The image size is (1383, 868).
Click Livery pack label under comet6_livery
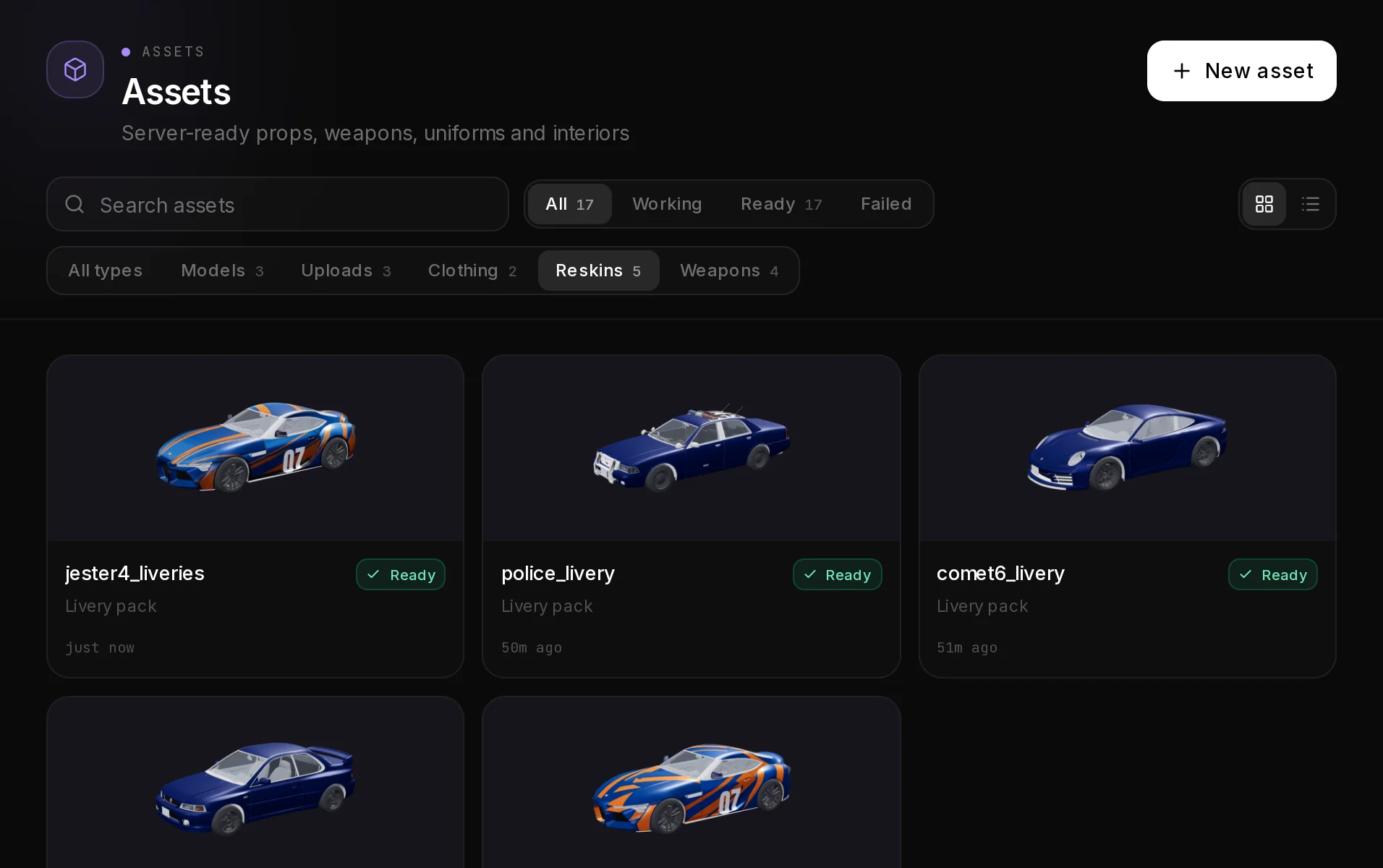pos(982,606)
